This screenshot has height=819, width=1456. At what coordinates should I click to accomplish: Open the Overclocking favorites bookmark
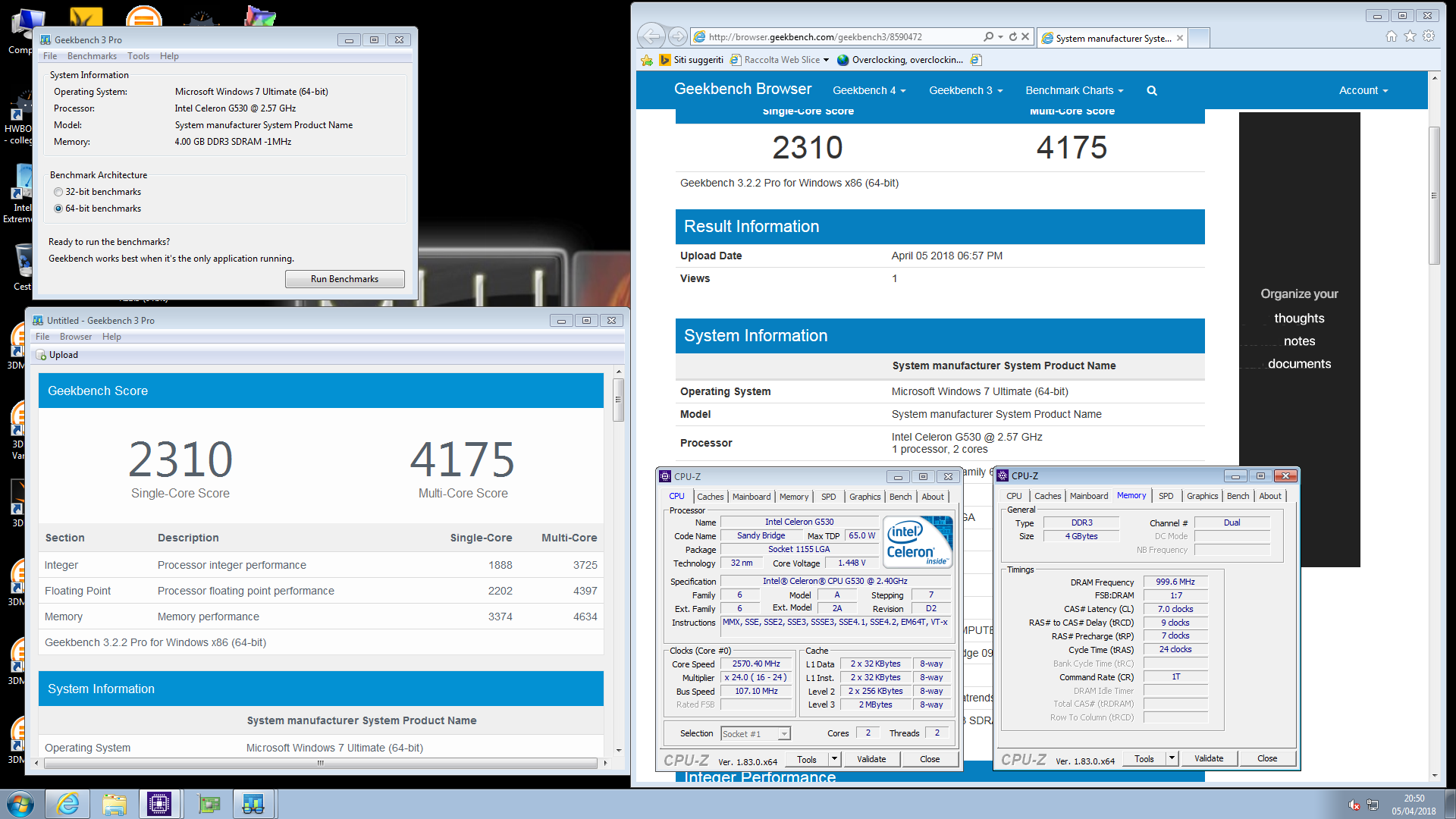pos(900,60)
